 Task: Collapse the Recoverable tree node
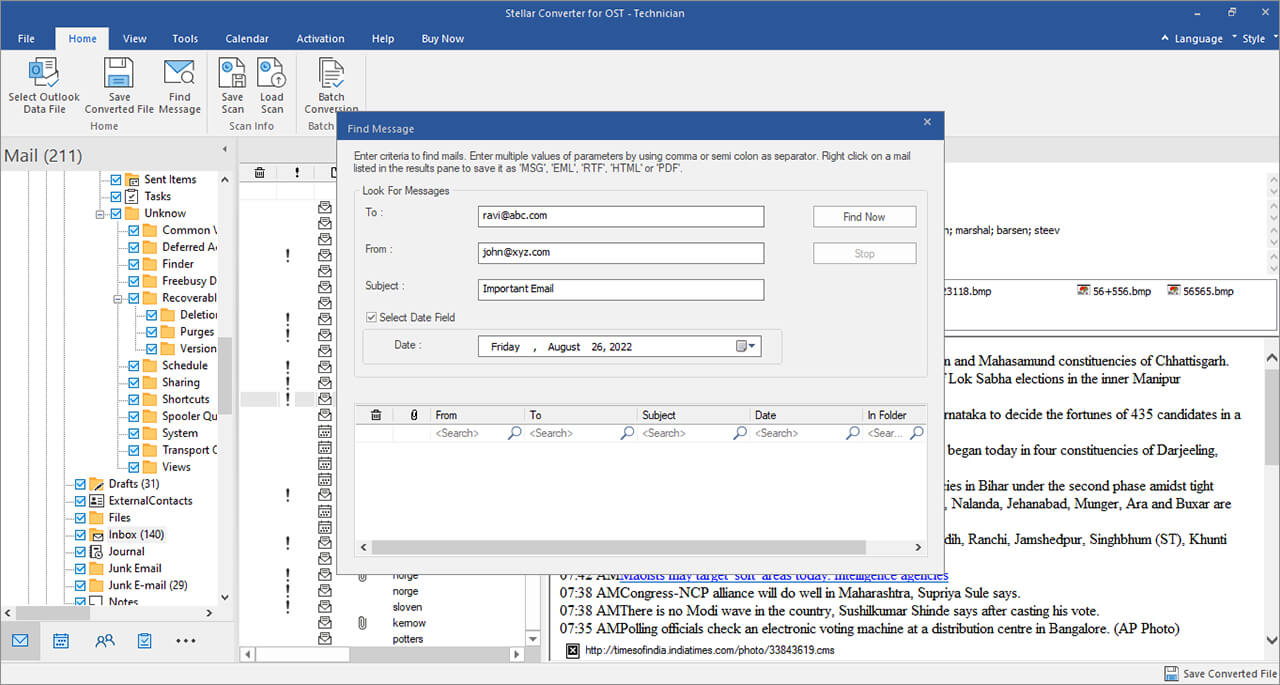pyautogui.click(x=118, y=298)
